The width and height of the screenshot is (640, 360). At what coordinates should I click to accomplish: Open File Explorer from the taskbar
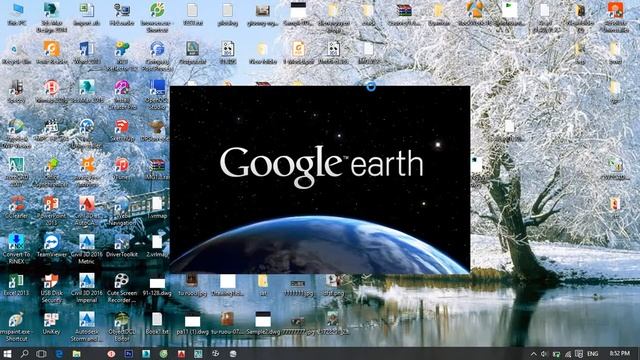(77, 353)
